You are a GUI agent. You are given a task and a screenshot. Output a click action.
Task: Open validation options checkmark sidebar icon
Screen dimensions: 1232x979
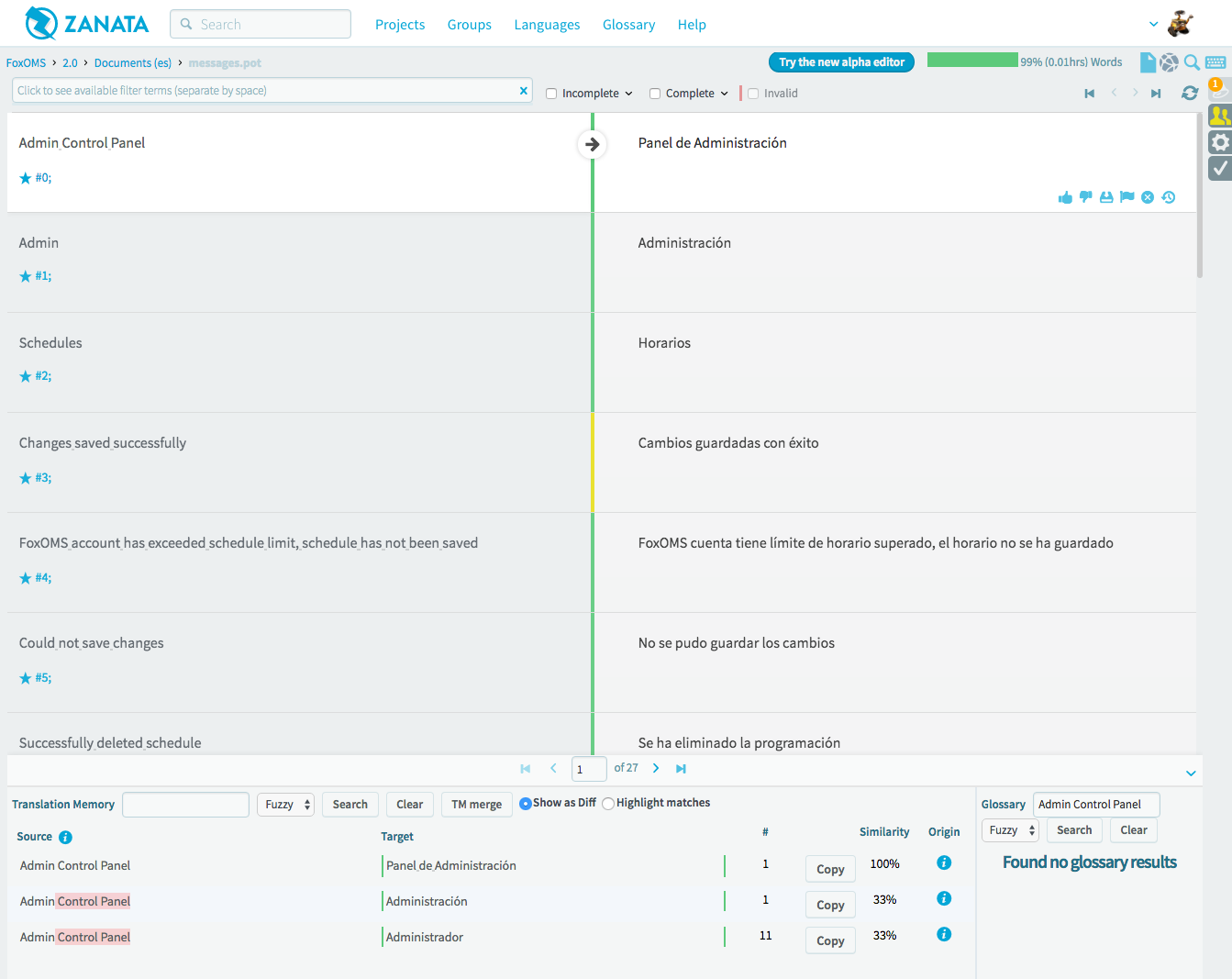(1220, 168)
